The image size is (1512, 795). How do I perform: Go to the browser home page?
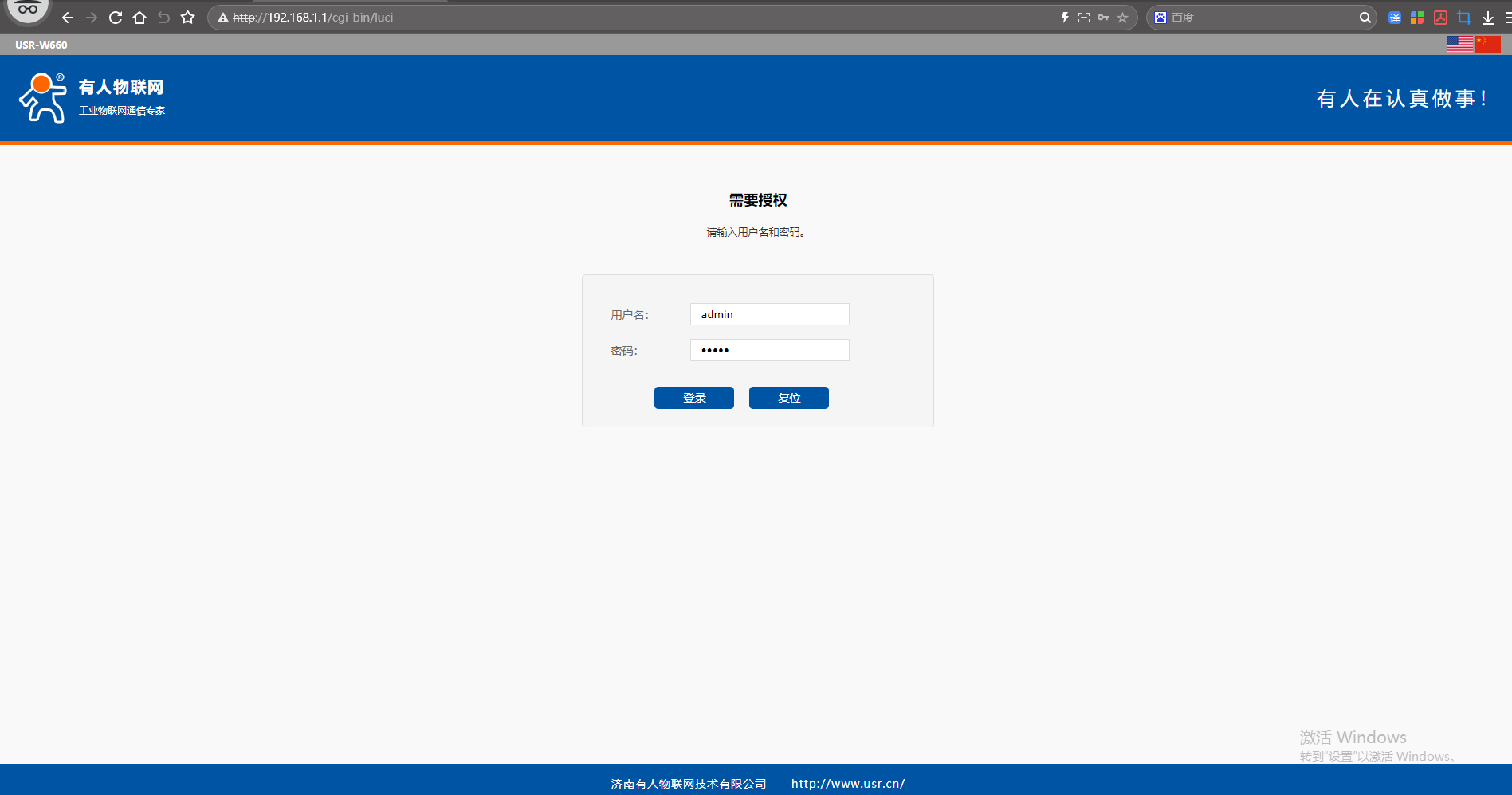pos(139,18)
